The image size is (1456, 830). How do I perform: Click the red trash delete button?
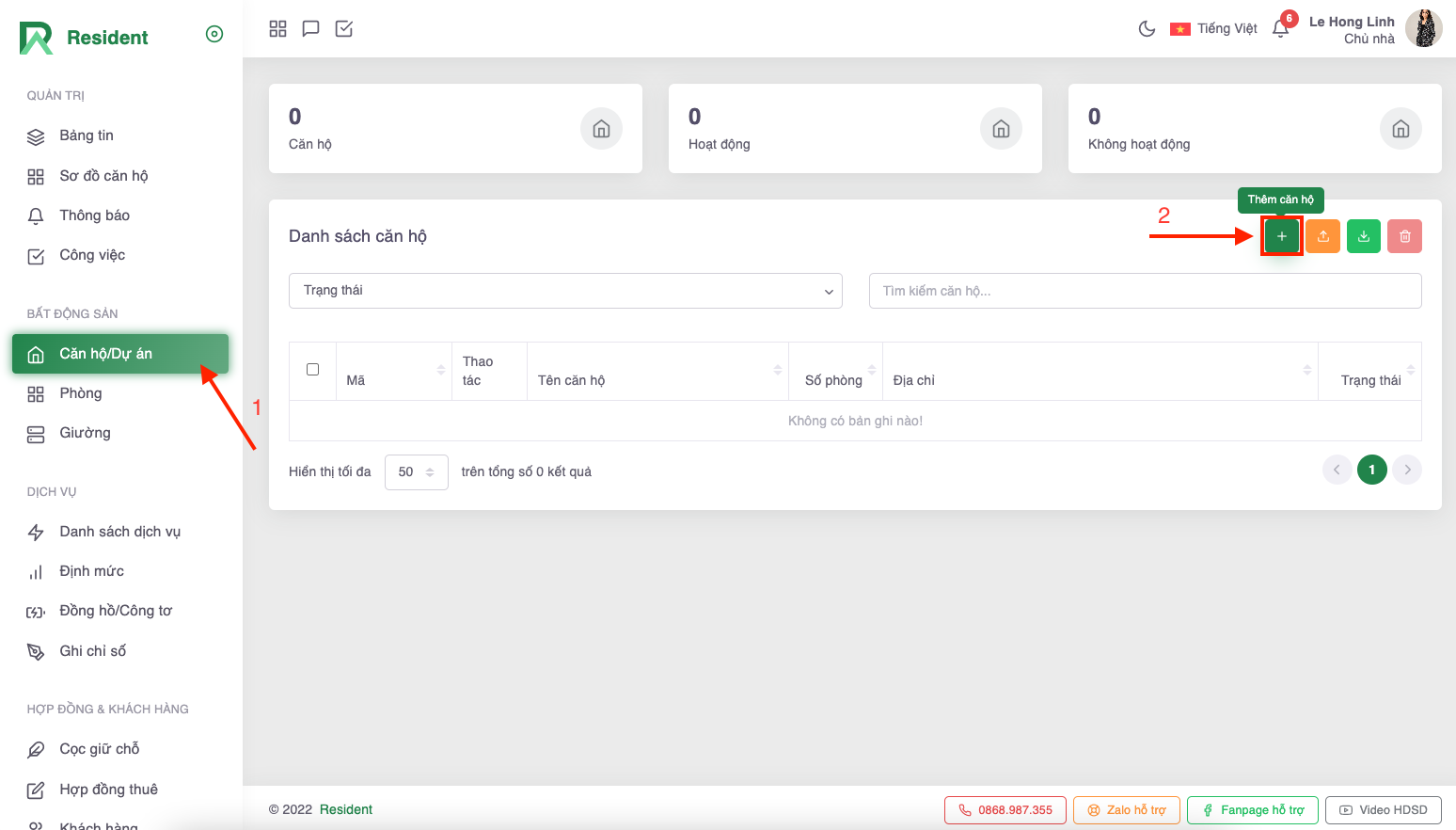1404,236
